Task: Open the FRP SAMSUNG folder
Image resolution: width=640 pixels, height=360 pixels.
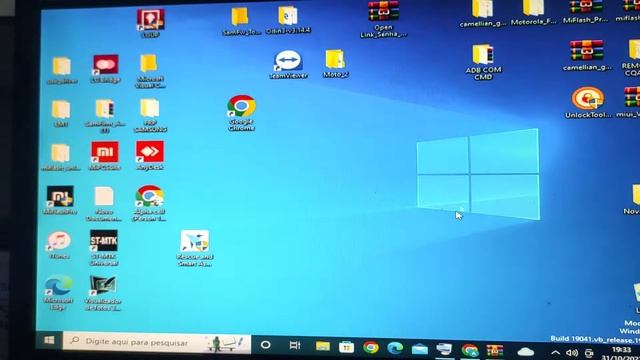Action: point(150,115)
